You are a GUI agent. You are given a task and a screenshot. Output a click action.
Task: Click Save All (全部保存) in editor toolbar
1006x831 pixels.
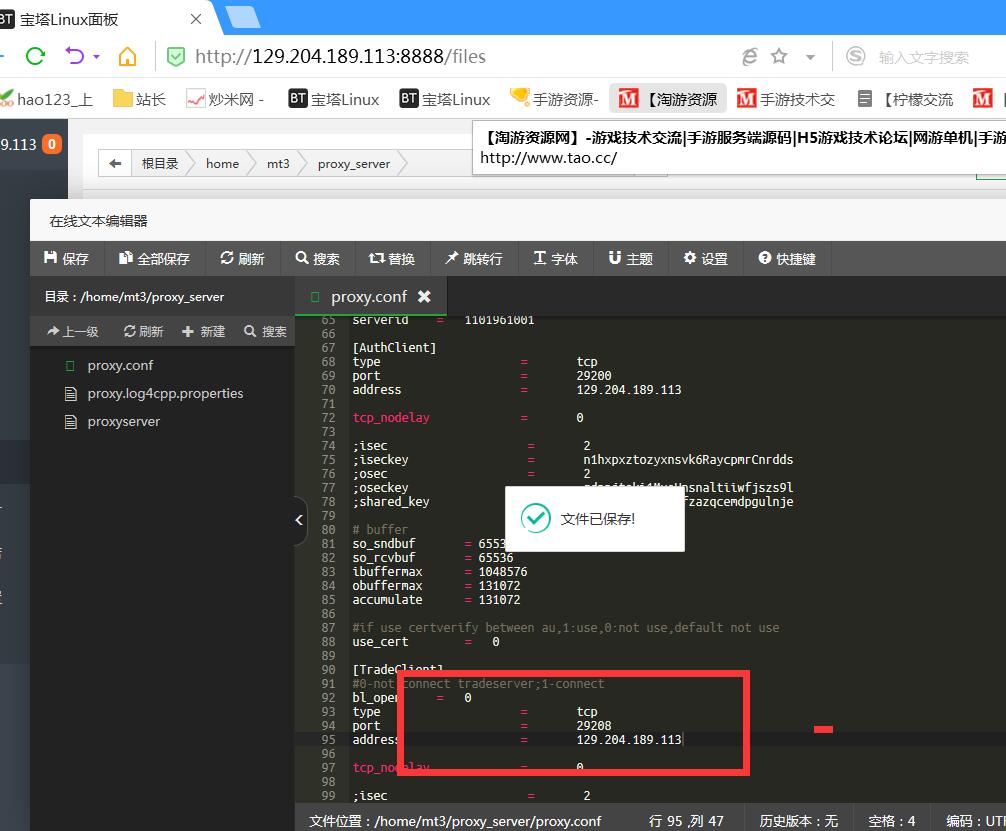coord(154,258)
